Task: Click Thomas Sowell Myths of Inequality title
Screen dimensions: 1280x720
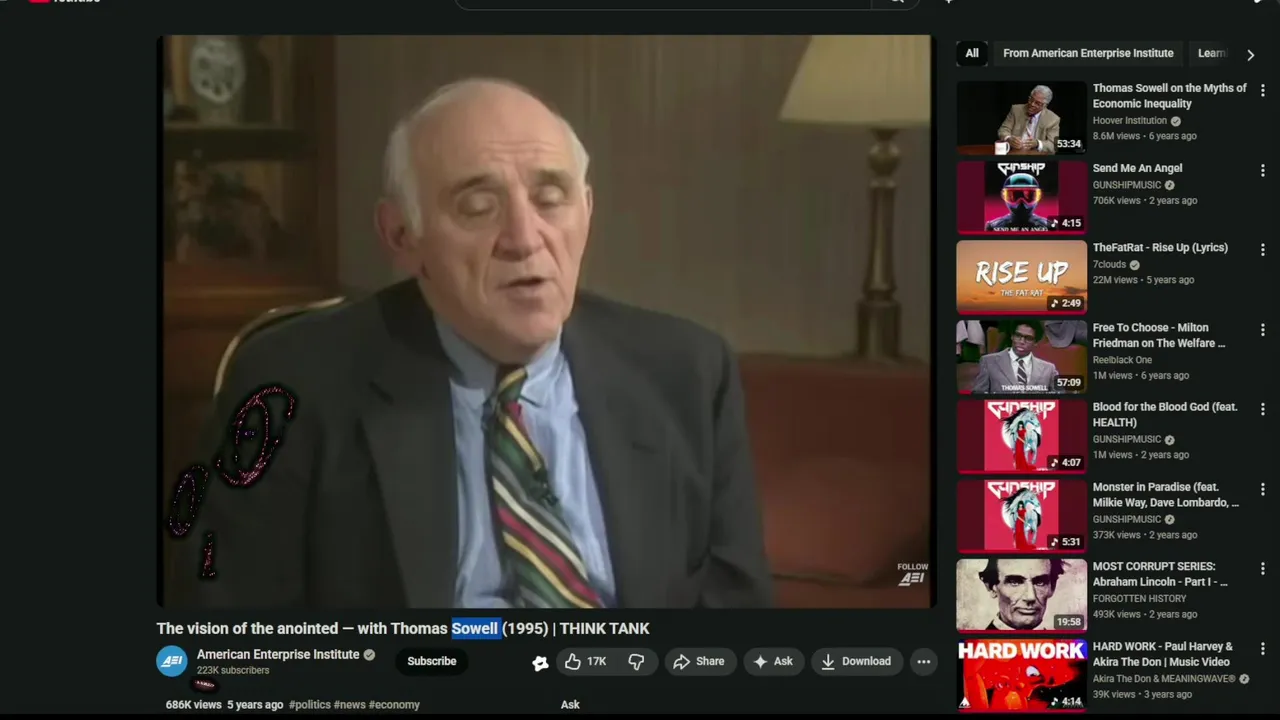Action: pyautogui.click(x=1169, y=96)
